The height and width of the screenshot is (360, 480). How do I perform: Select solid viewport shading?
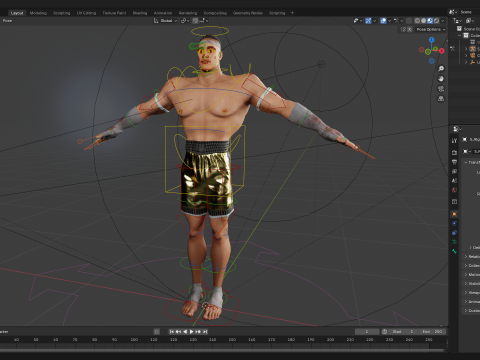pyautogui.click(x=424, y=21)
